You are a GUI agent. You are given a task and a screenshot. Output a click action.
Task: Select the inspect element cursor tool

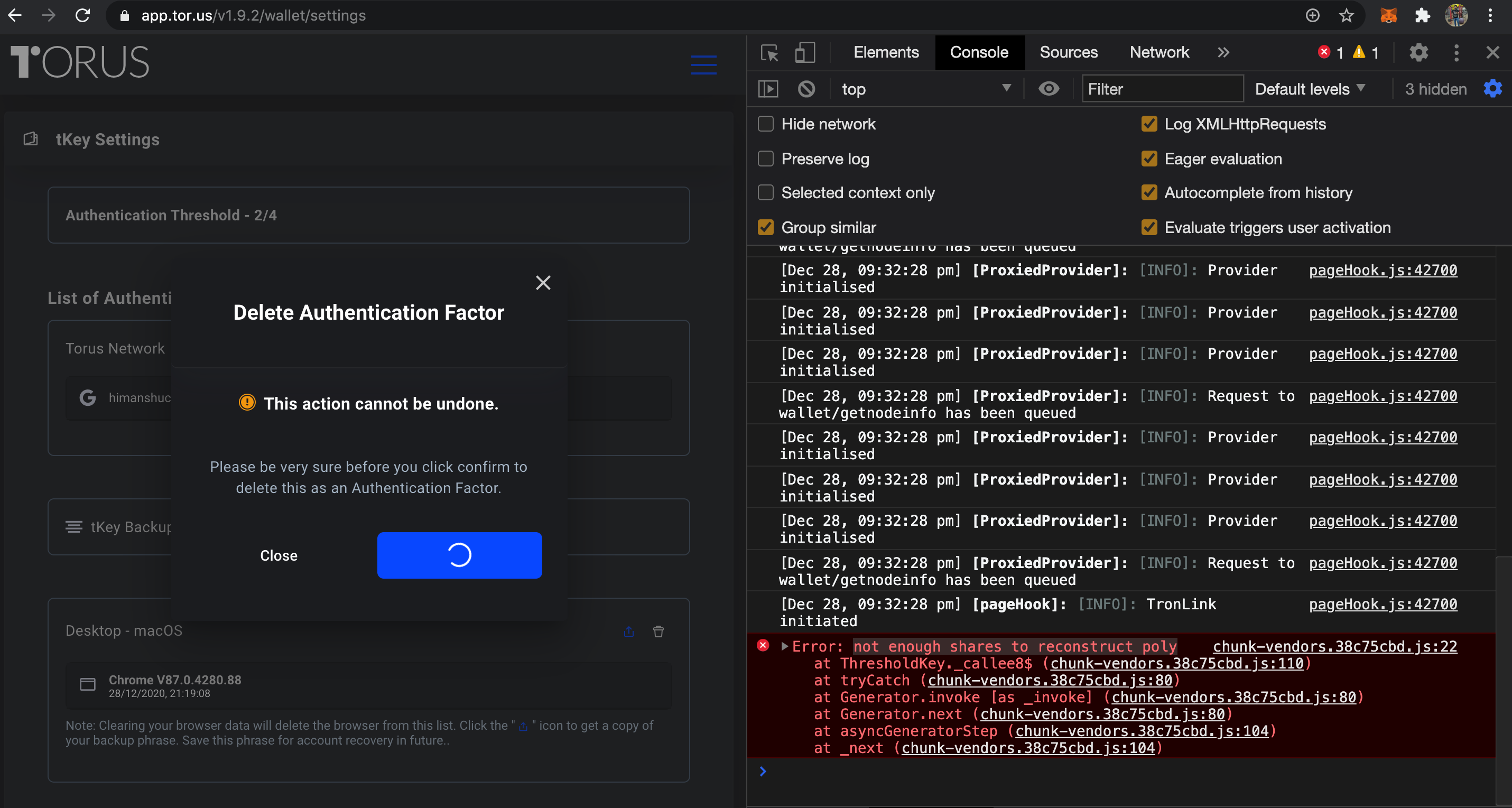769,52
